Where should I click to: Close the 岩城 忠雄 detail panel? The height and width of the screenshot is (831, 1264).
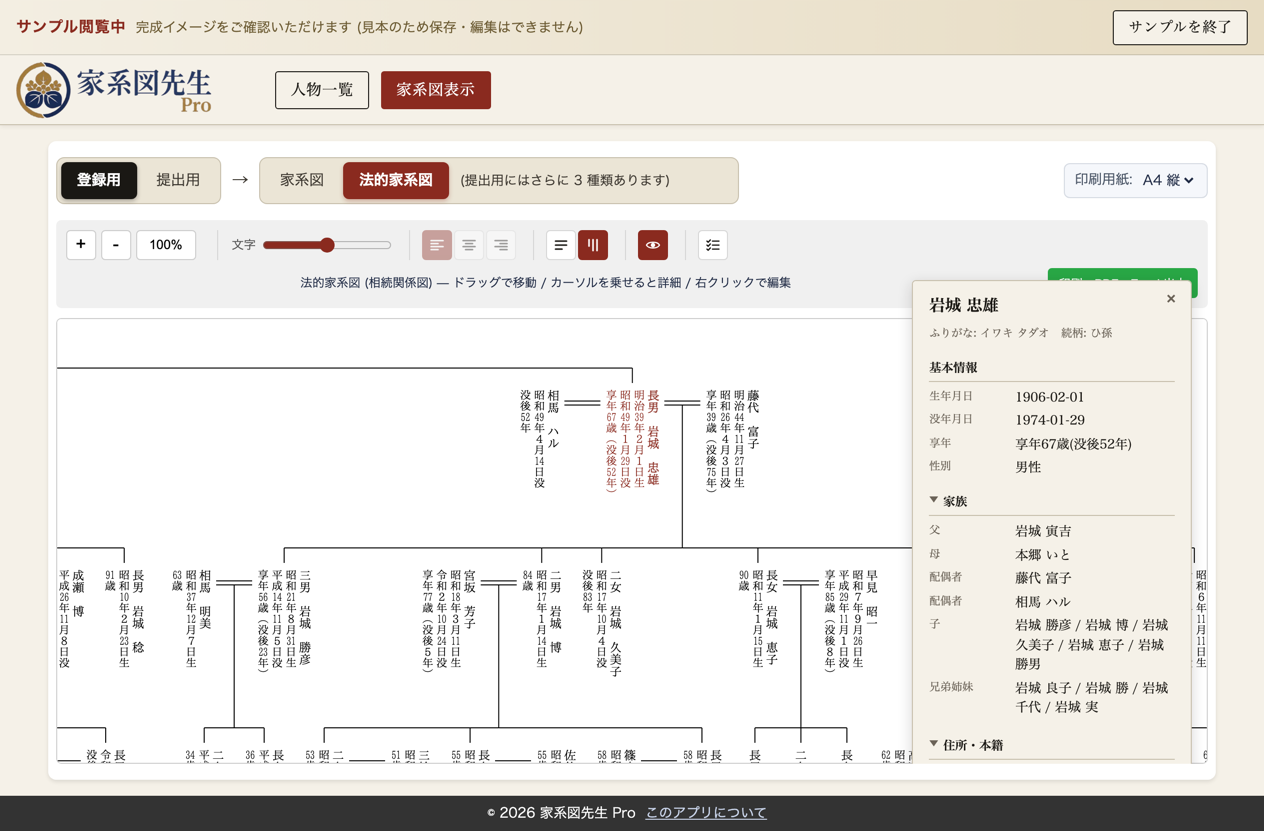1171,299
